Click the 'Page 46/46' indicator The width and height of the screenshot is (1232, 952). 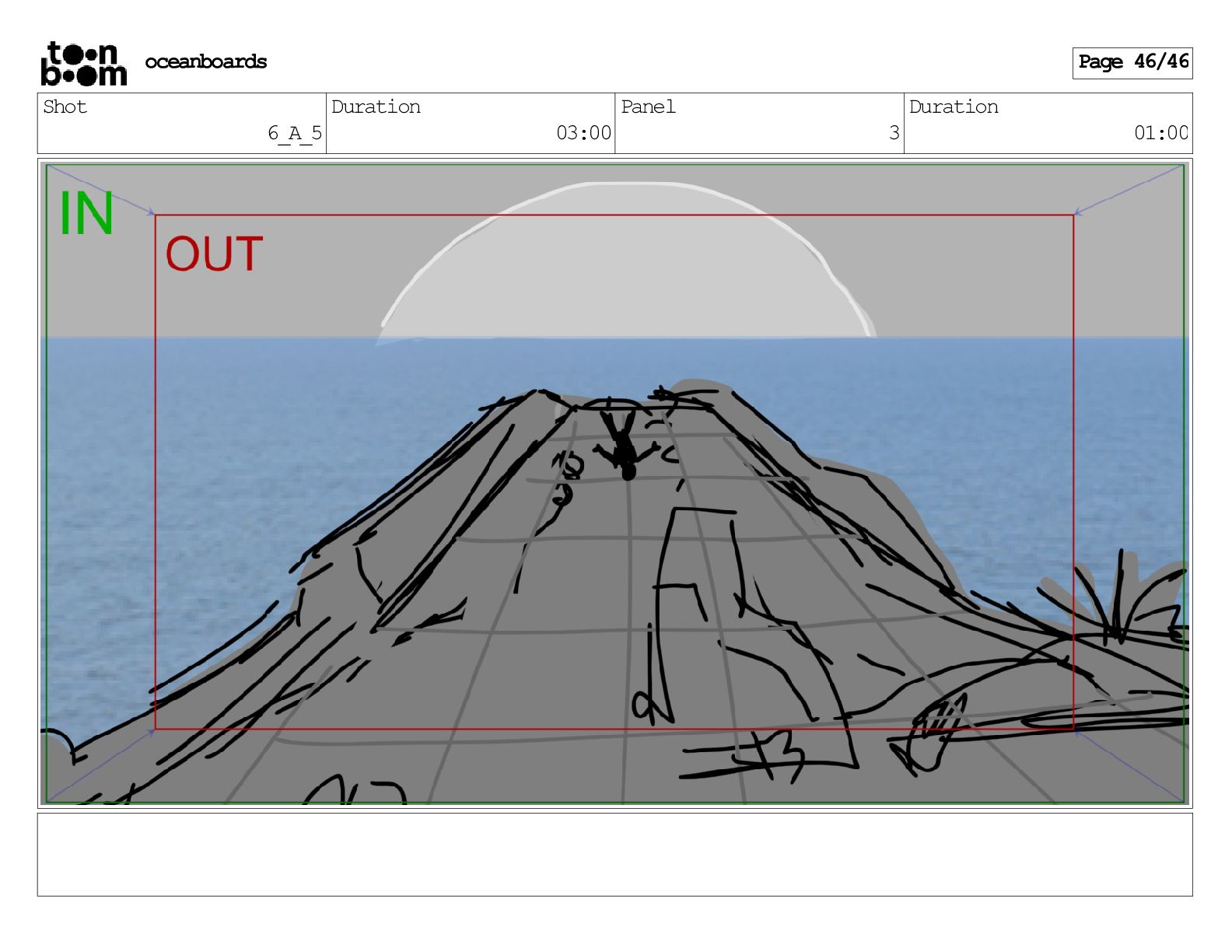coord(1132,62)
